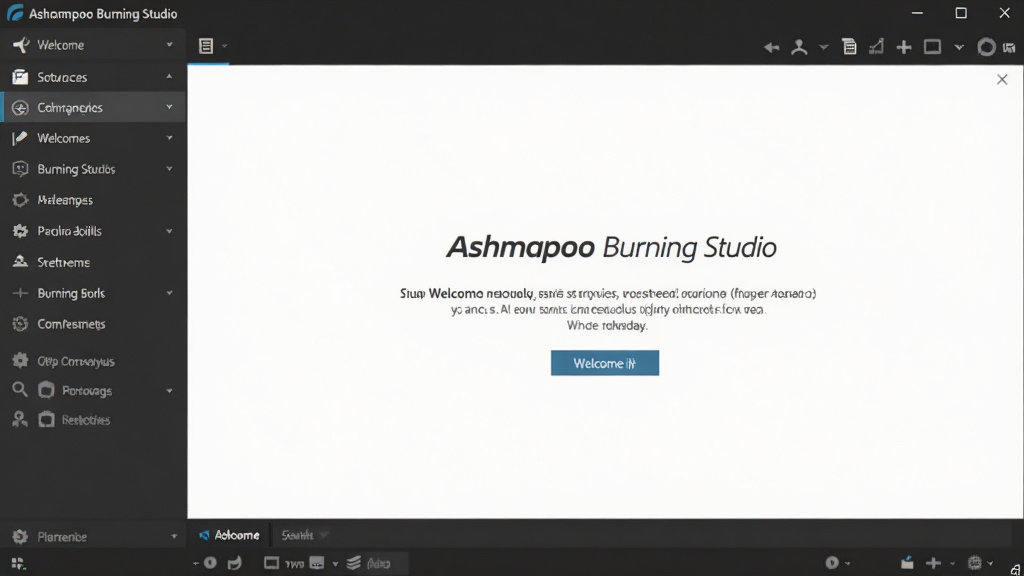
Task: Open the Otip Comeyus sidebar item
Action: pyautogui.click(x=93, y=360)
